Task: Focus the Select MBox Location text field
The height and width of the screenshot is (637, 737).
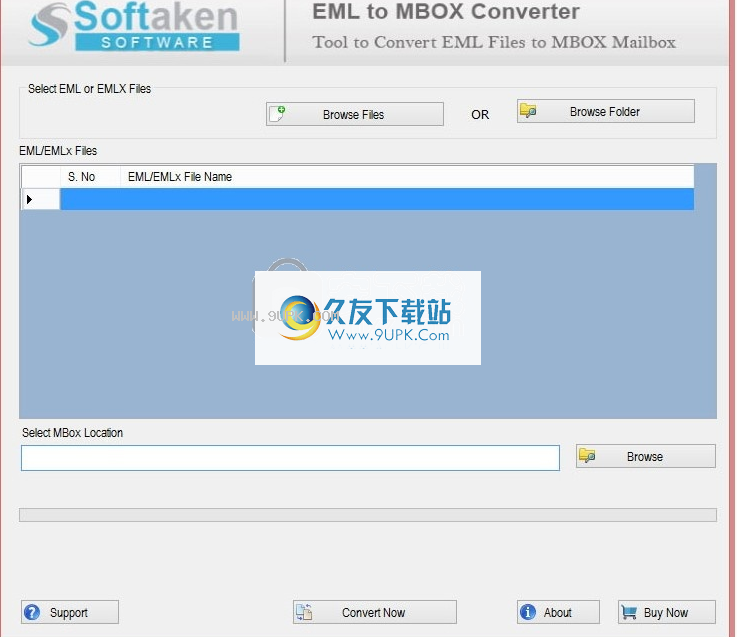Action: (290, 458)
